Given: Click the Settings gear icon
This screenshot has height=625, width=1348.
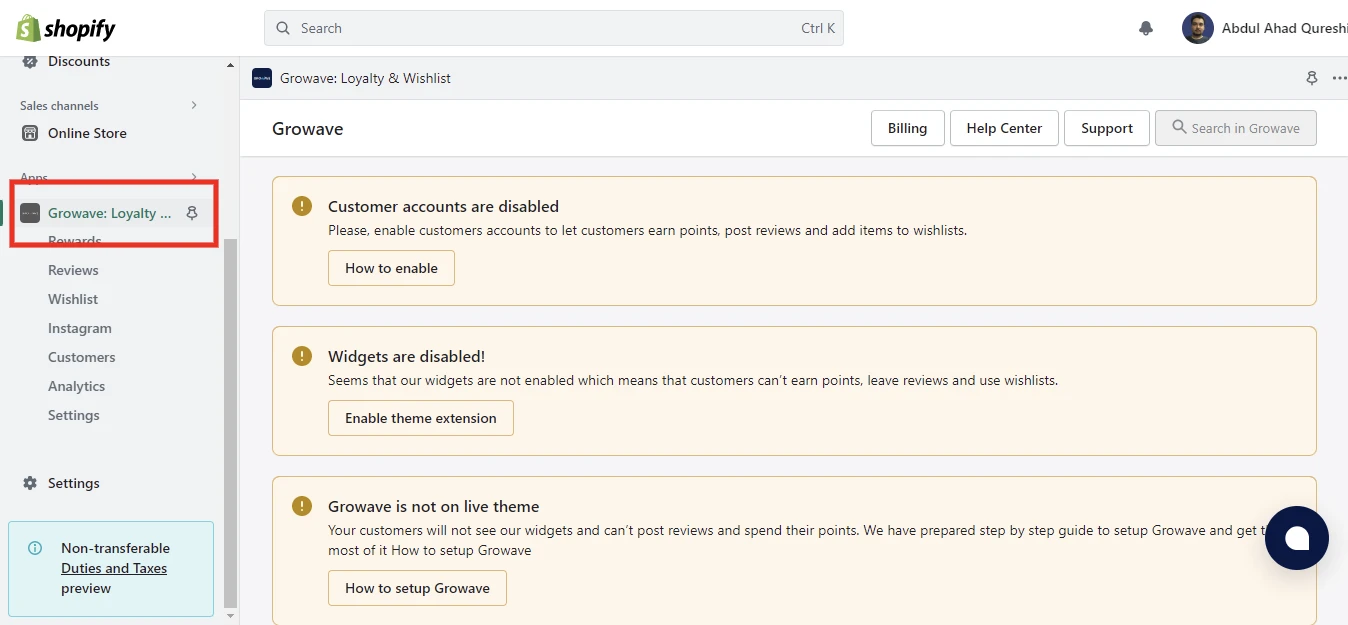Looking at the screenshot, I should (x=30, y=483).
